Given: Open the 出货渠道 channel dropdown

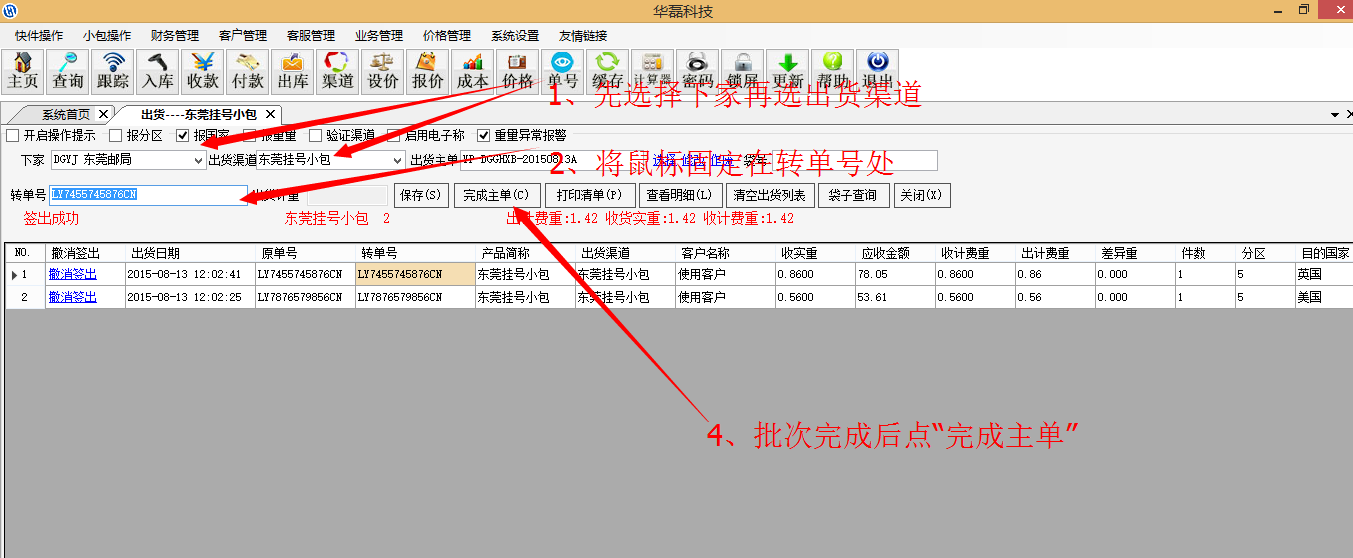Looking at the screenshot, I should tap(397, 160).
